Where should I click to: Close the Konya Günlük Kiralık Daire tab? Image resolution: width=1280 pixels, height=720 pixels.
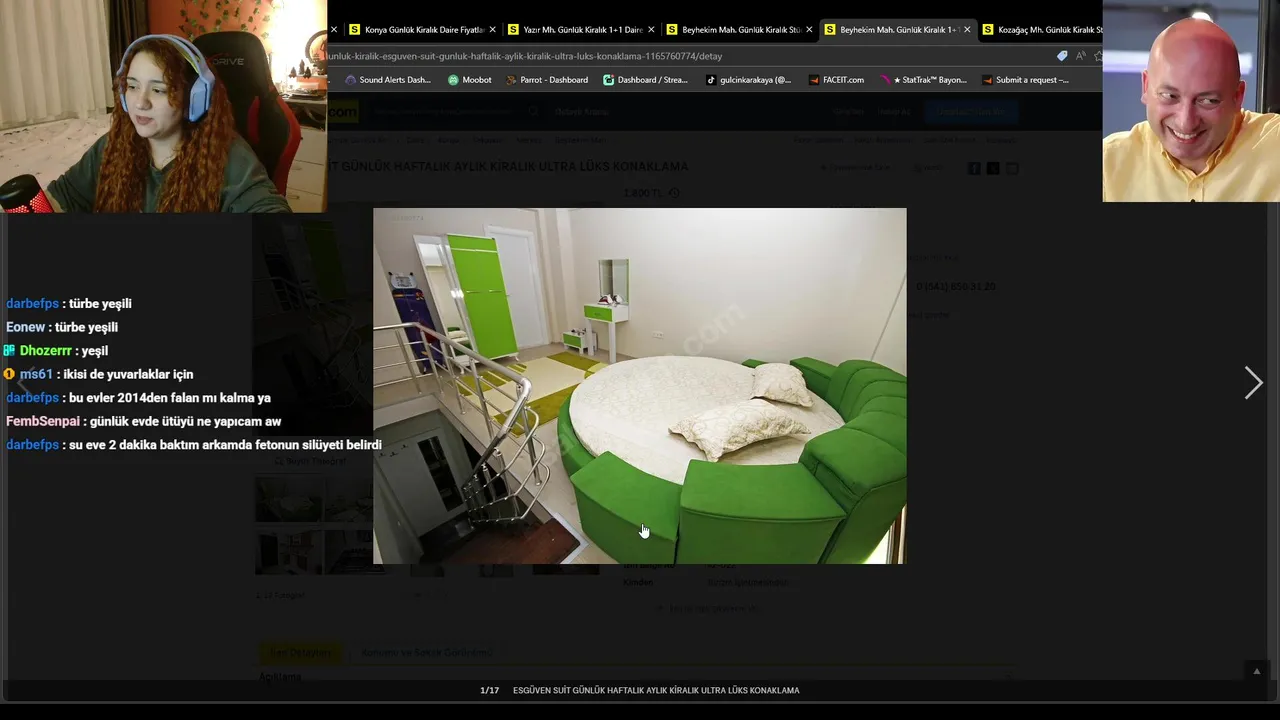(492, 30)
